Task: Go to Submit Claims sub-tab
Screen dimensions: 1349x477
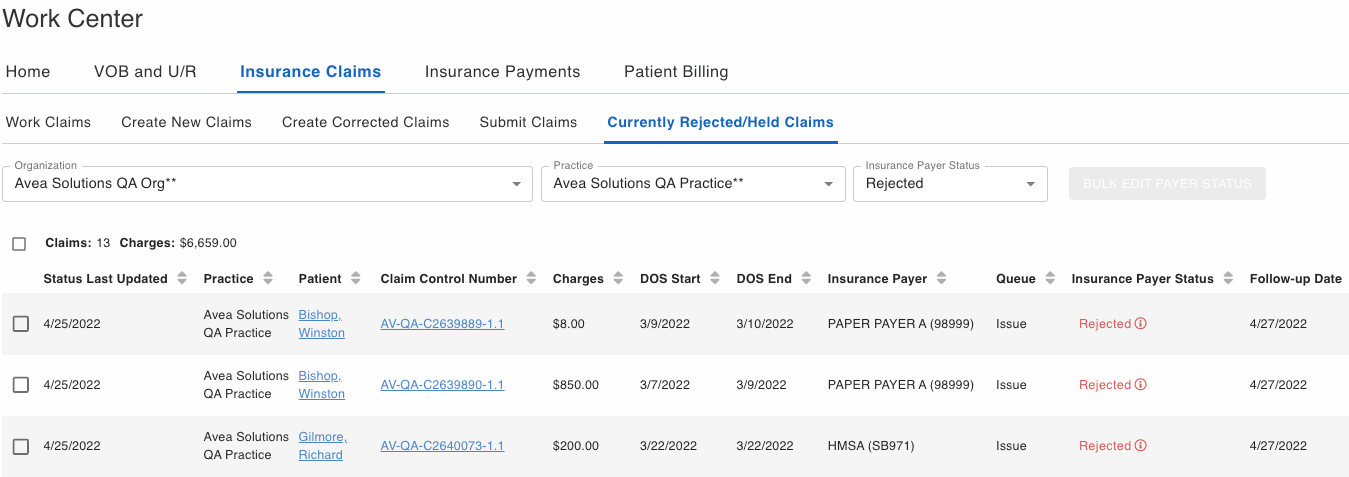Action: 528,122
